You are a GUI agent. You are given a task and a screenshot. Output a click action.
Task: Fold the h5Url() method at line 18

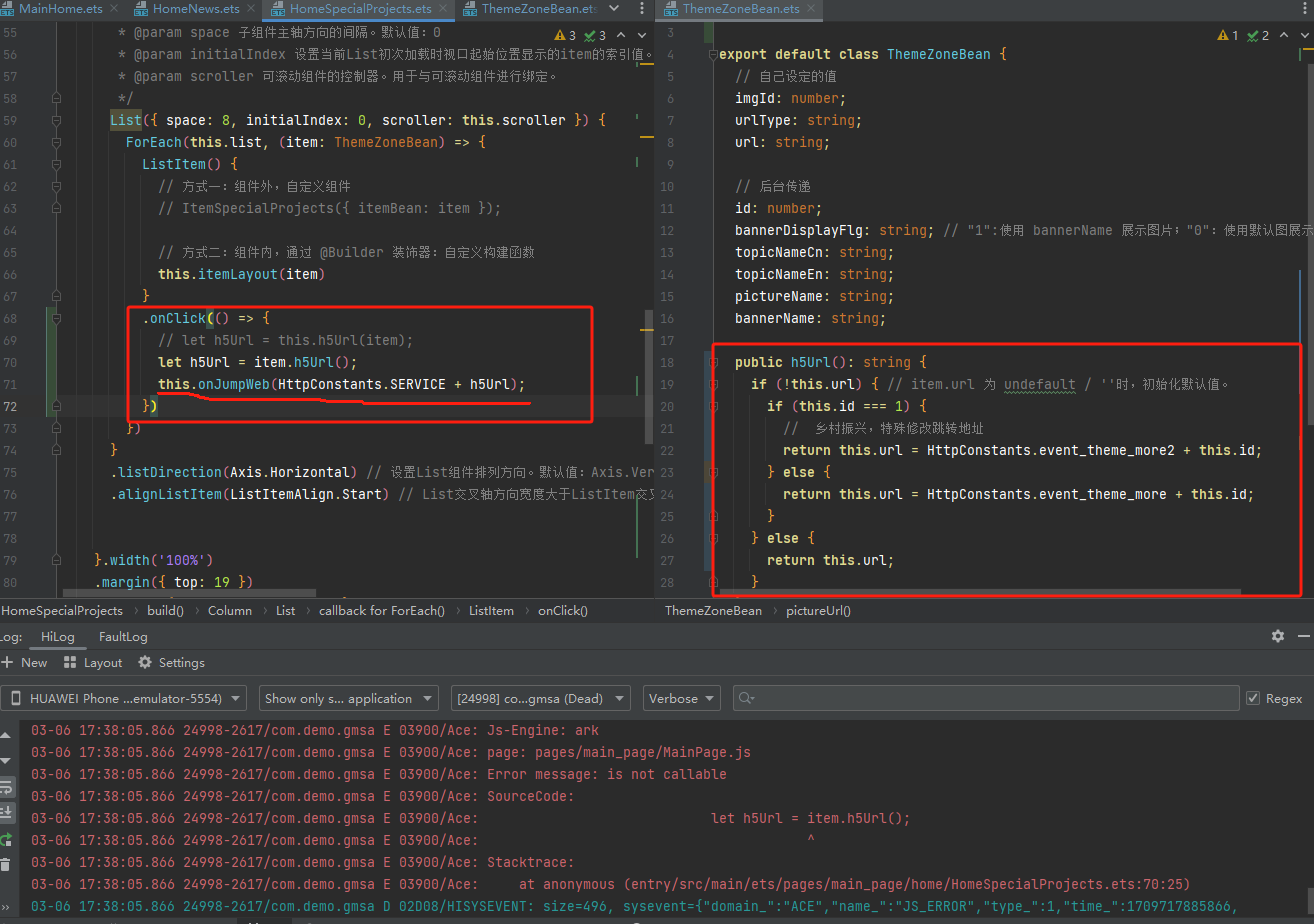(713, 362)
